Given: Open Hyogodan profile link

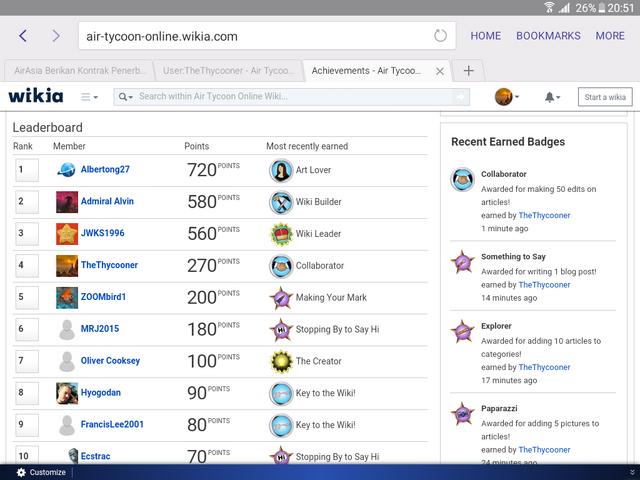Looking at the screenshot, I should [x=100, y=393].
